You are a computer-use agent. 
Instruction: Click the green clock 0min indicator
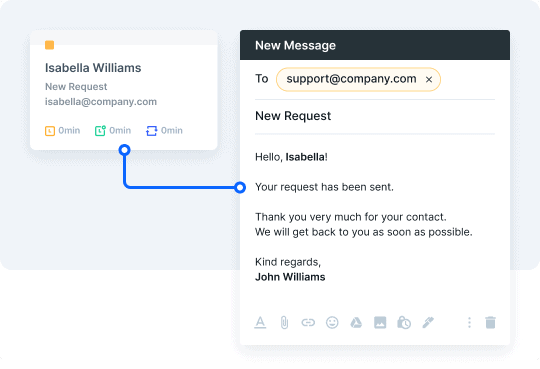click(113, 131)
